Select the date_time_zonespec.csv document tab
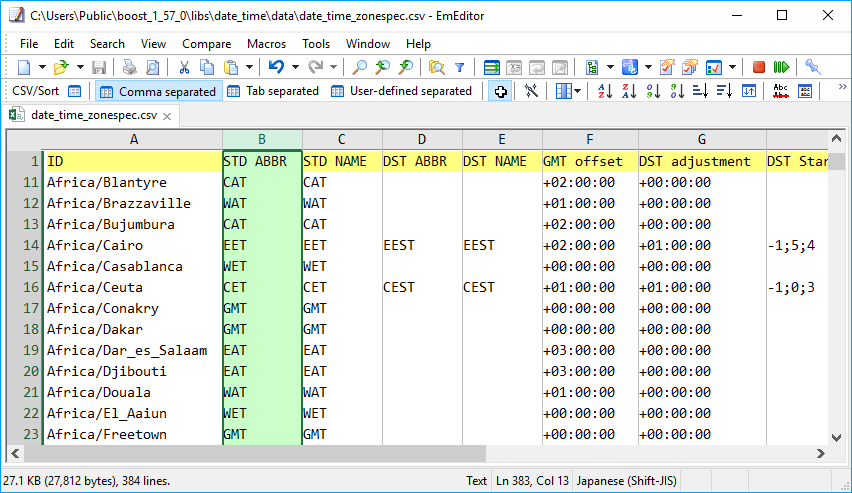Viewport: 852px width, 493px height. [94, 115]
